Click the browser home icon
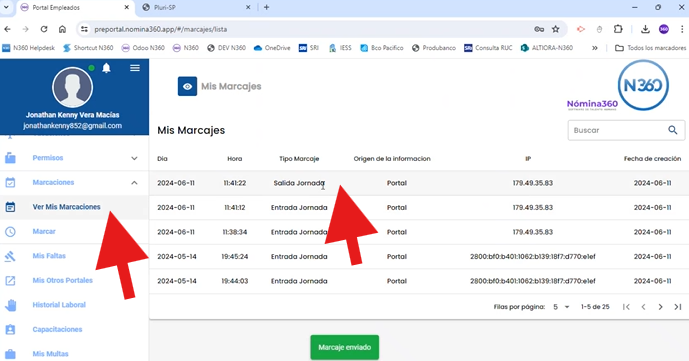 (x=62, y=29)
